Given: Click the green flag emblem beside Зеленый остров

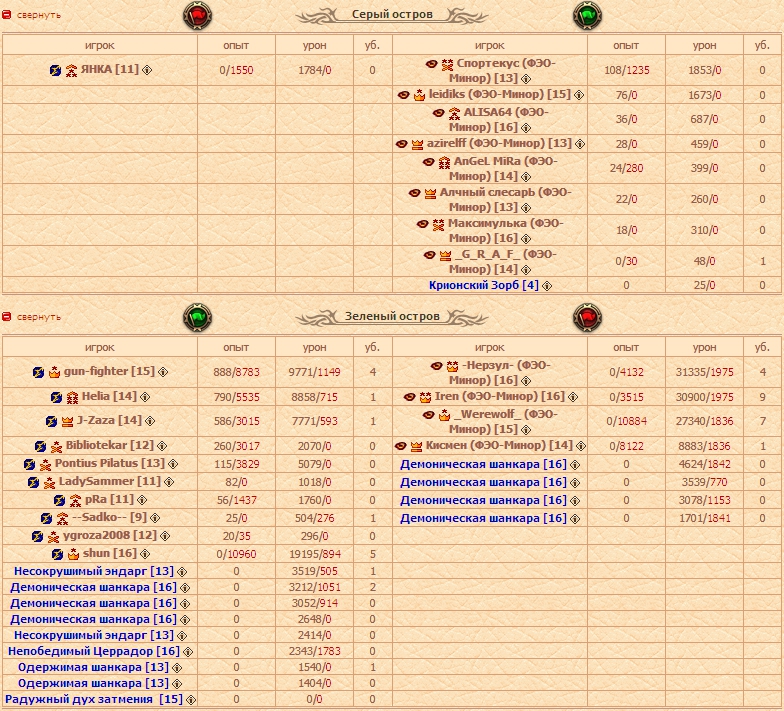Looking at the screenshot, I should (x=198, y=318).
